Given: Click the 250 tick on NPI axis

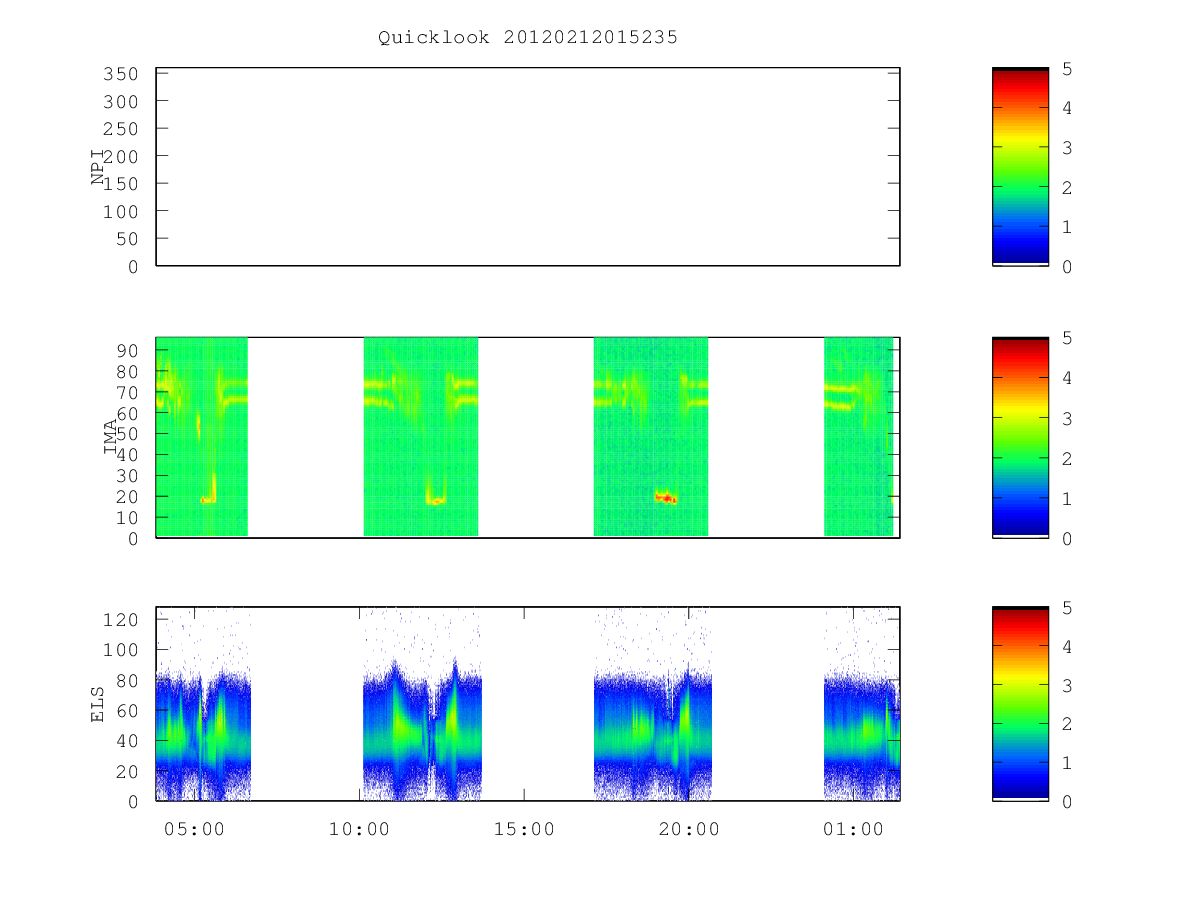Looking at the screenshot, I should coord(120,129).
